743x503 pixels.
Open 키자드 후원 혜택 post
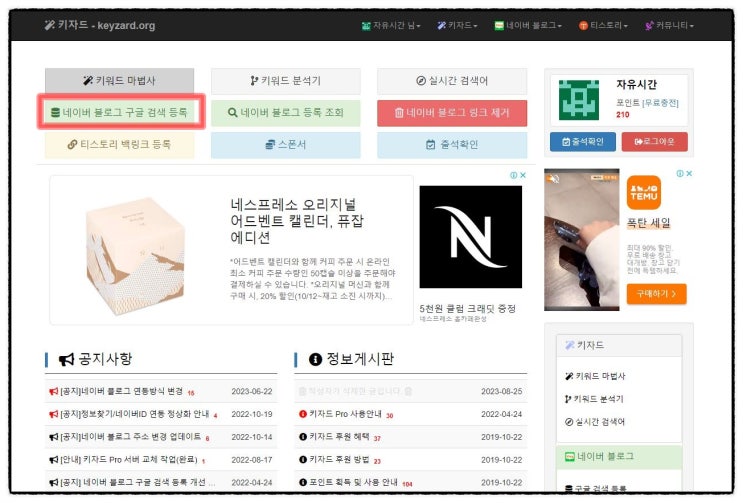pos(339,437)
